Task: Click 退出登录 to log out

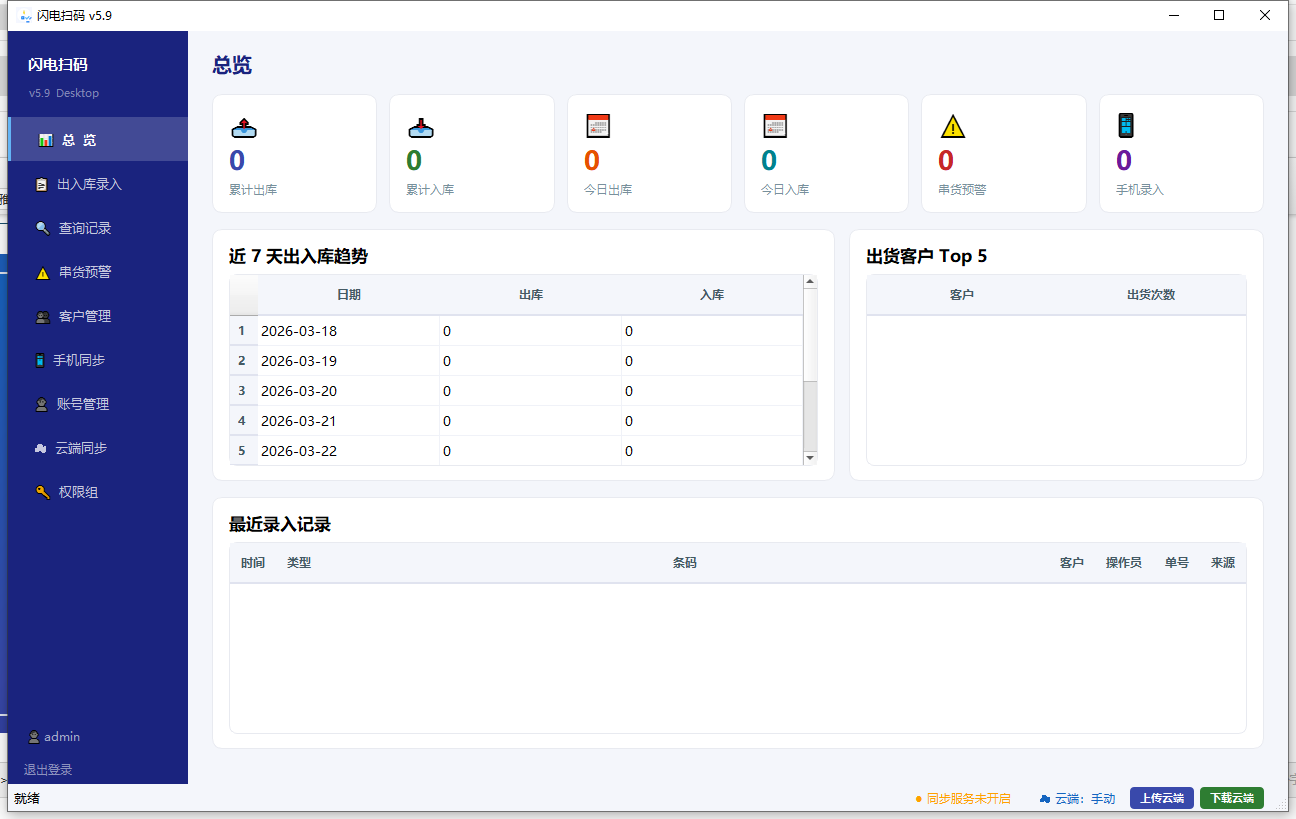Action: pos(48,770)
